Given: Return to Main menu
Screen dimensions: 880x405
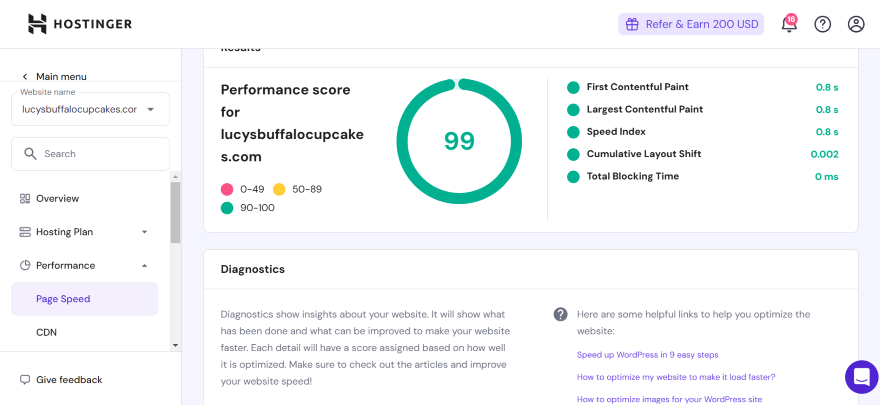Looking at the screenshot, I should (x=61, y=77).
